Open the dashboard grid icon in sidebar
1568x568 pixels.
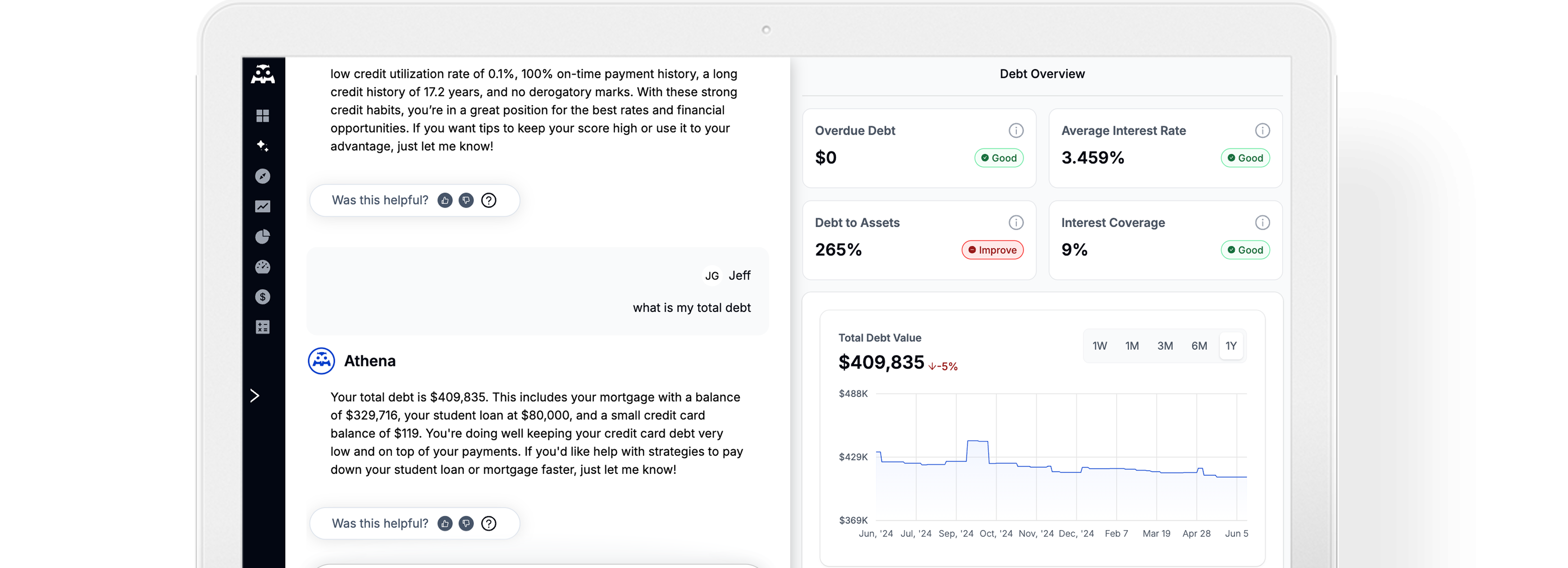click(263, 116)
